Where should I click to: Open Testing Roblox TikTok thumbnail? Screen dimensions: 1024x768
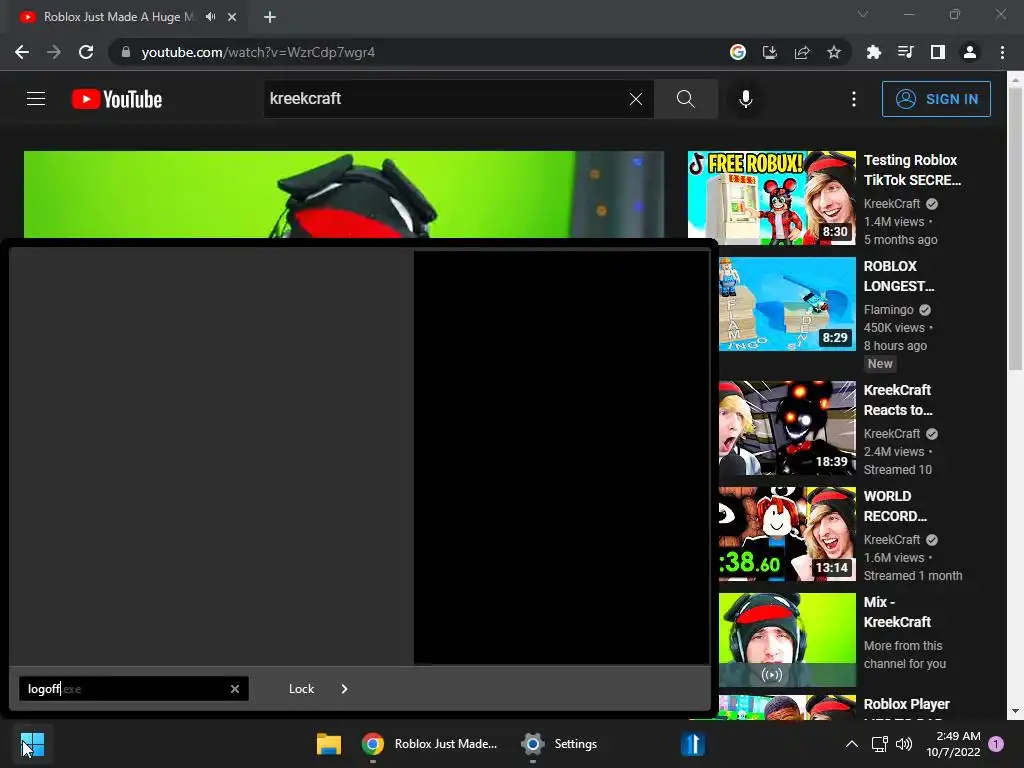click(x=771, y=198)
